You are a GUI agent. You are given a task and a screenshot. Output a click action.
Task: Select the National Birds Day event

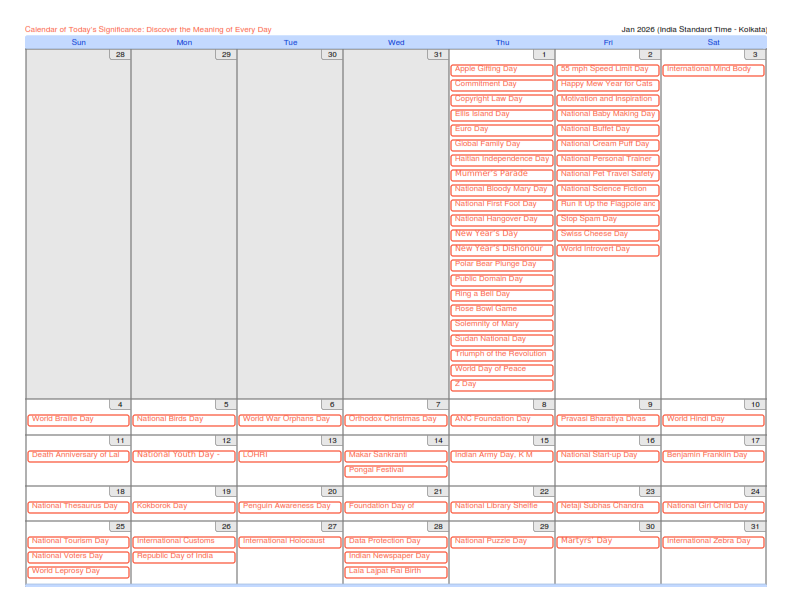[184, 420]
